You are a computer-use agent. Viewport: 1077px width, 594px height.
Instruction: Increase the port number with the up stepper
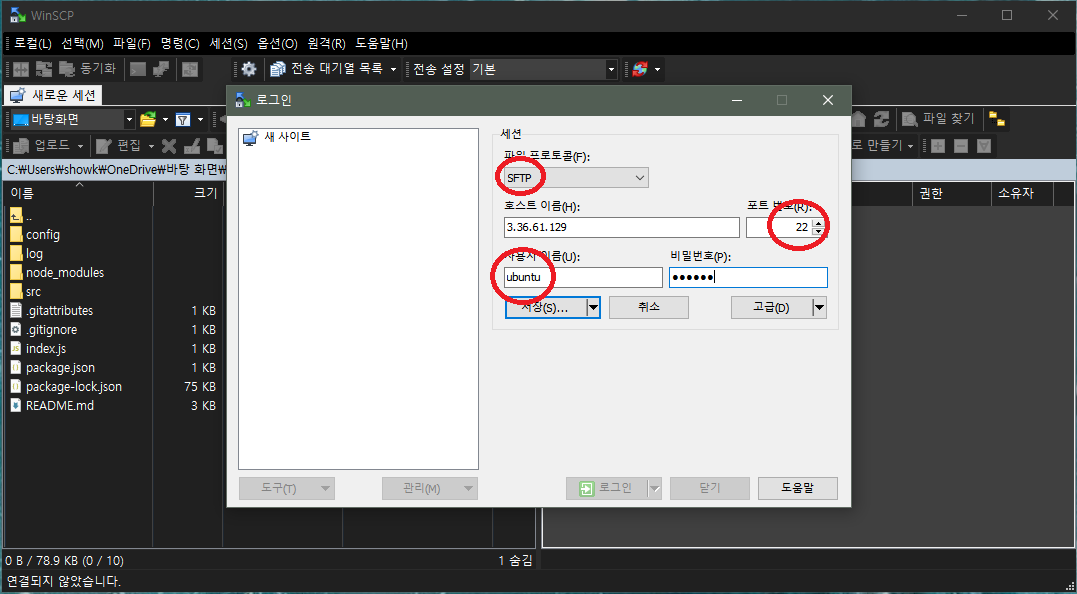coord(817,223)
